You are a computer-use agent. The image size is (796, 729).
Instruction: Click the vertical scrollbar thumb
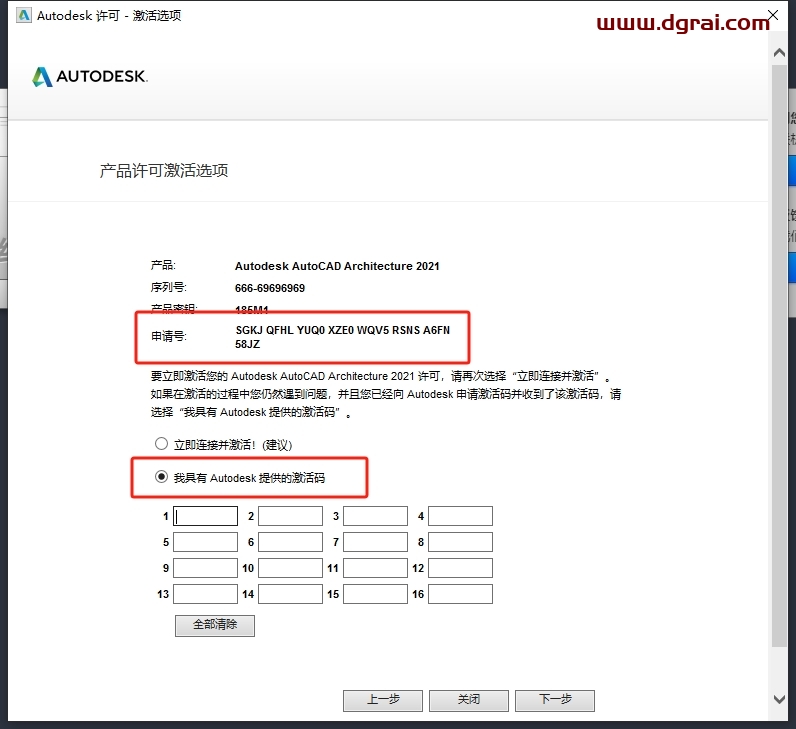point(779,355)
